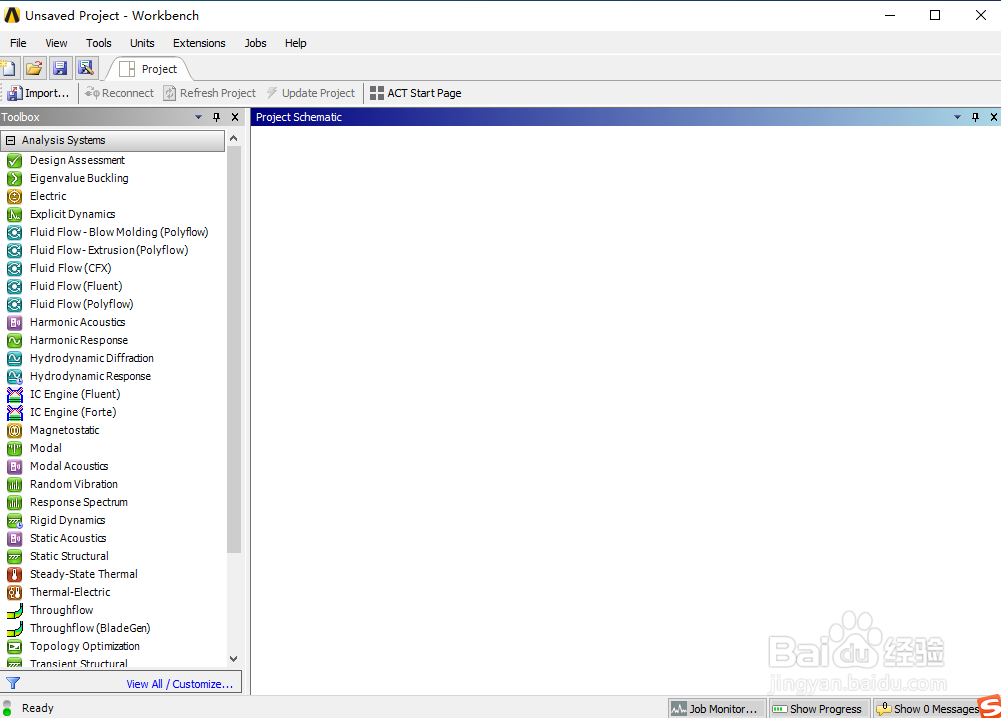Select Fluid Flow - Extrusion (Polyflow)
This screenshot has width=1001, height=718.
coord(109,250)
